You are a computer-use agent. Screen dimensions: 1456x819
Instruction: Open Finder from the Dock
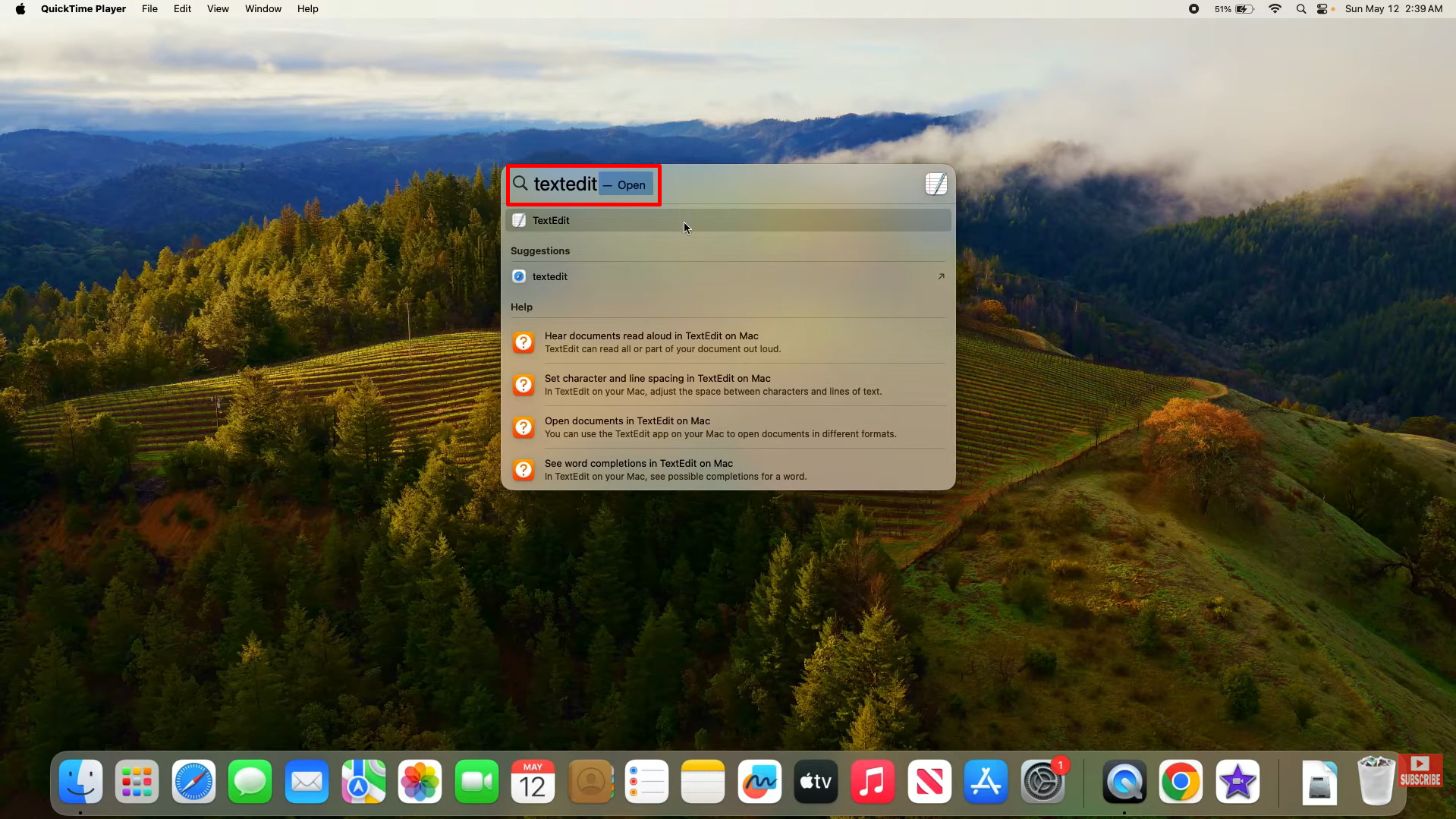click(x=81, y=782)
